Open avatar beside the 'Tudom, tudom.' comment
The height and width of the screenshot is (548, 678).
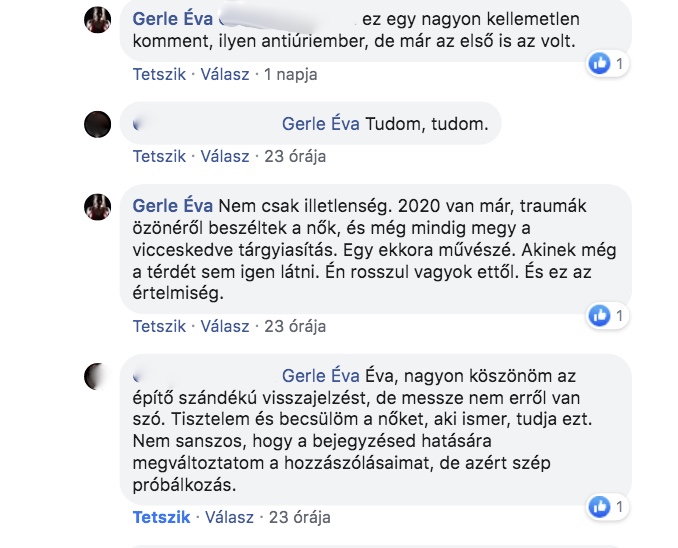[x=97, y=124]
